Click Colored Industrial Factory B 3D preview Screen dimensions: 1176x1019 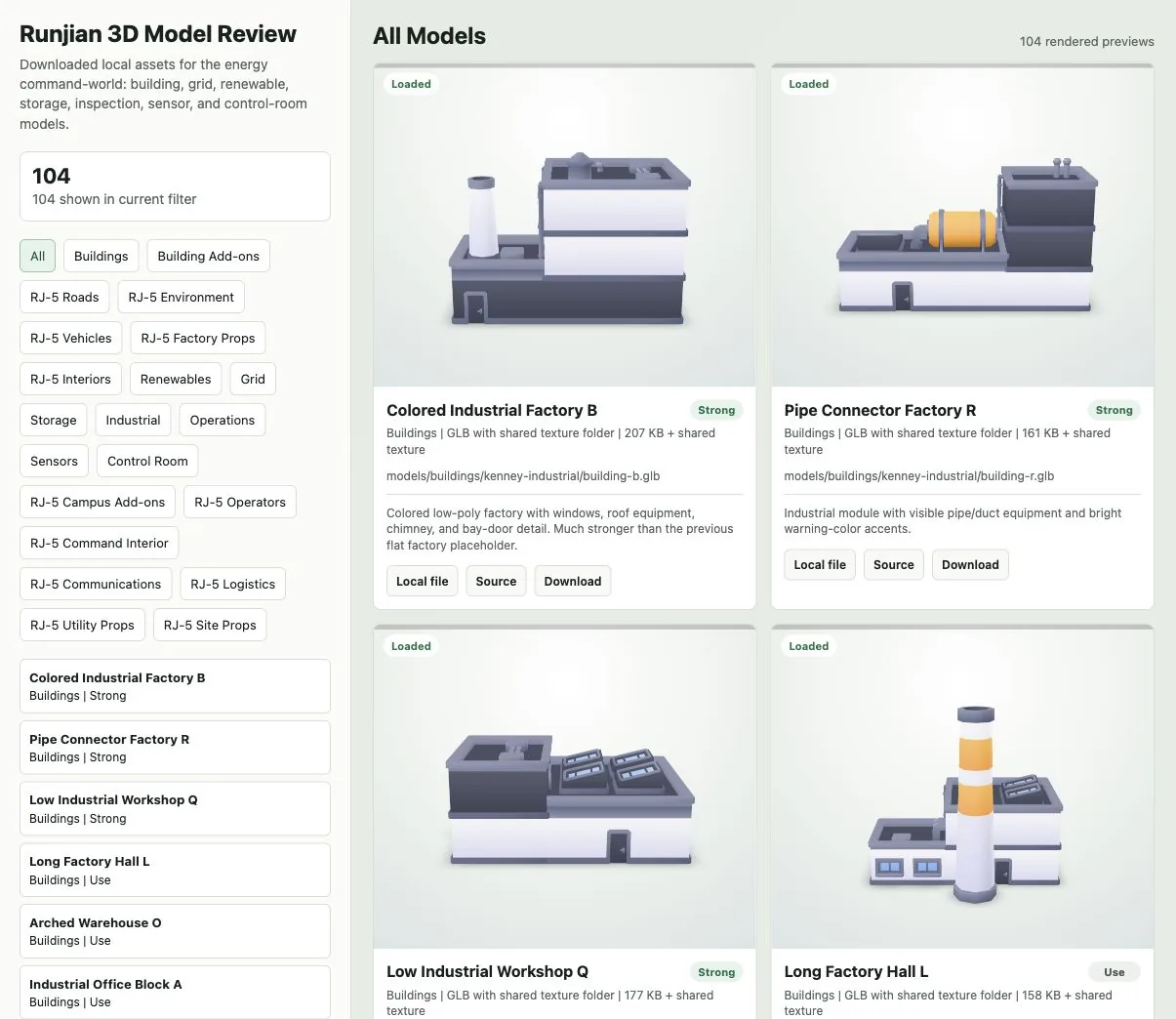click(564, 226)
